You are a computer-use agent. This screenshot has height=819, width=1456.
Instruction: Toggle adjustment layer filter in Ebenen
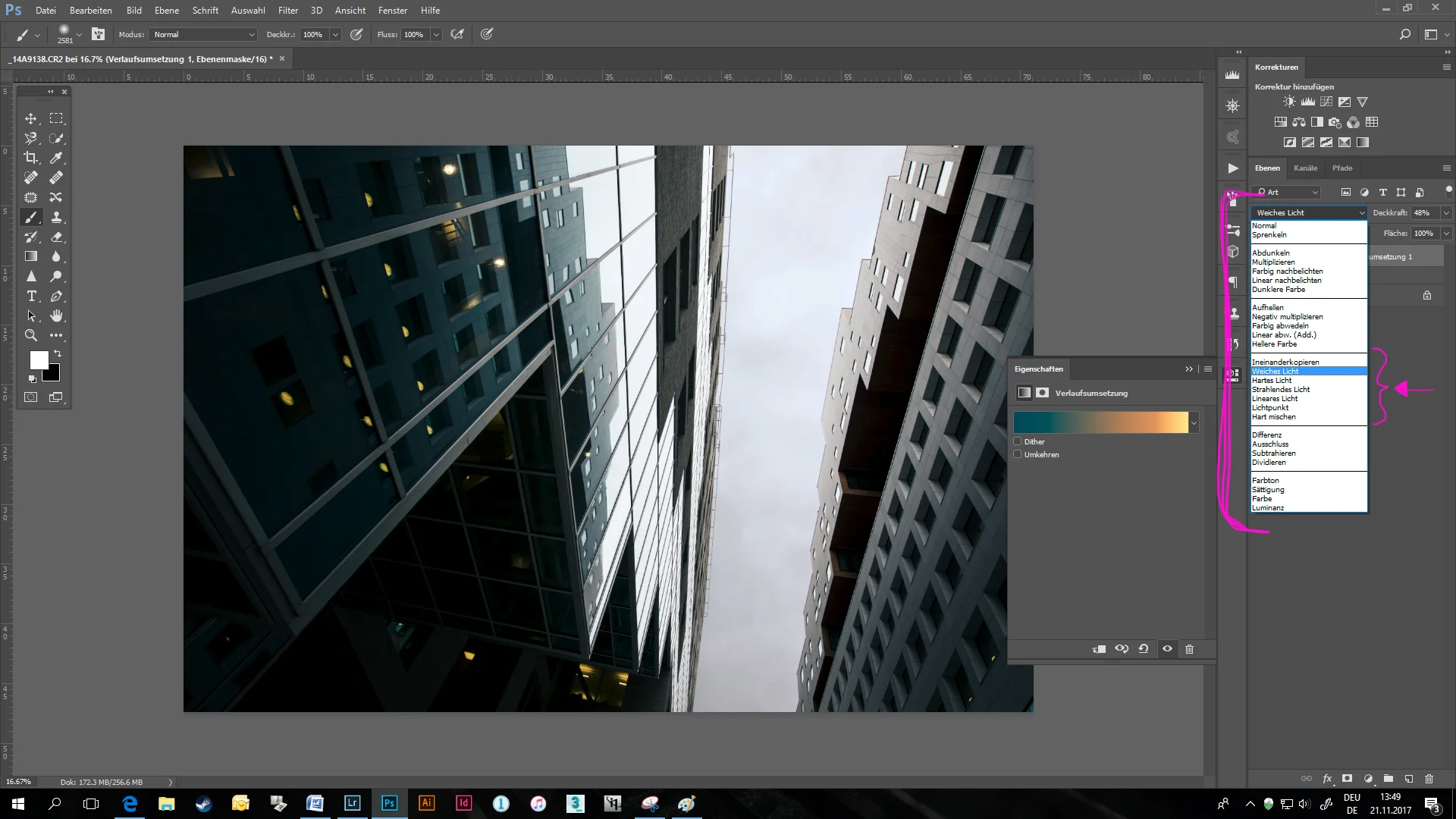pos(1364,193)
